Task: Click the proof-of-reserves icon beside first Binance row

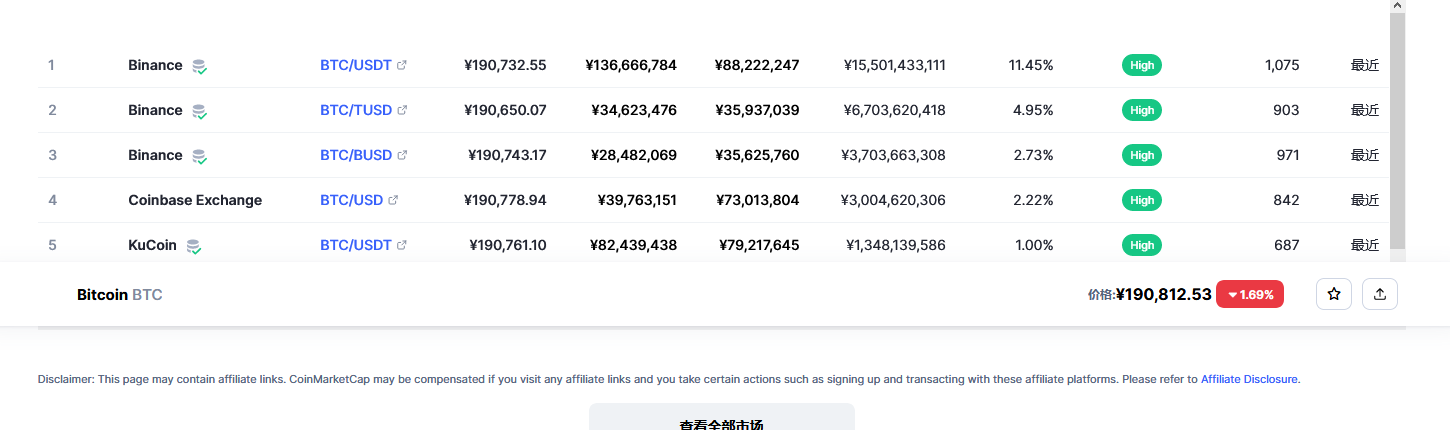Action: (200, 66)
